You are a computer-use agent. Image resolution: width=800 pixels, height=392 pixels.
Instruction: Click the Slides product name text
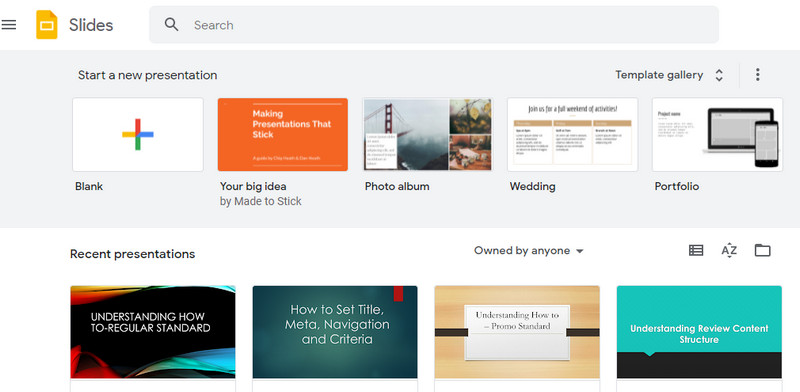tap(91, 25)
